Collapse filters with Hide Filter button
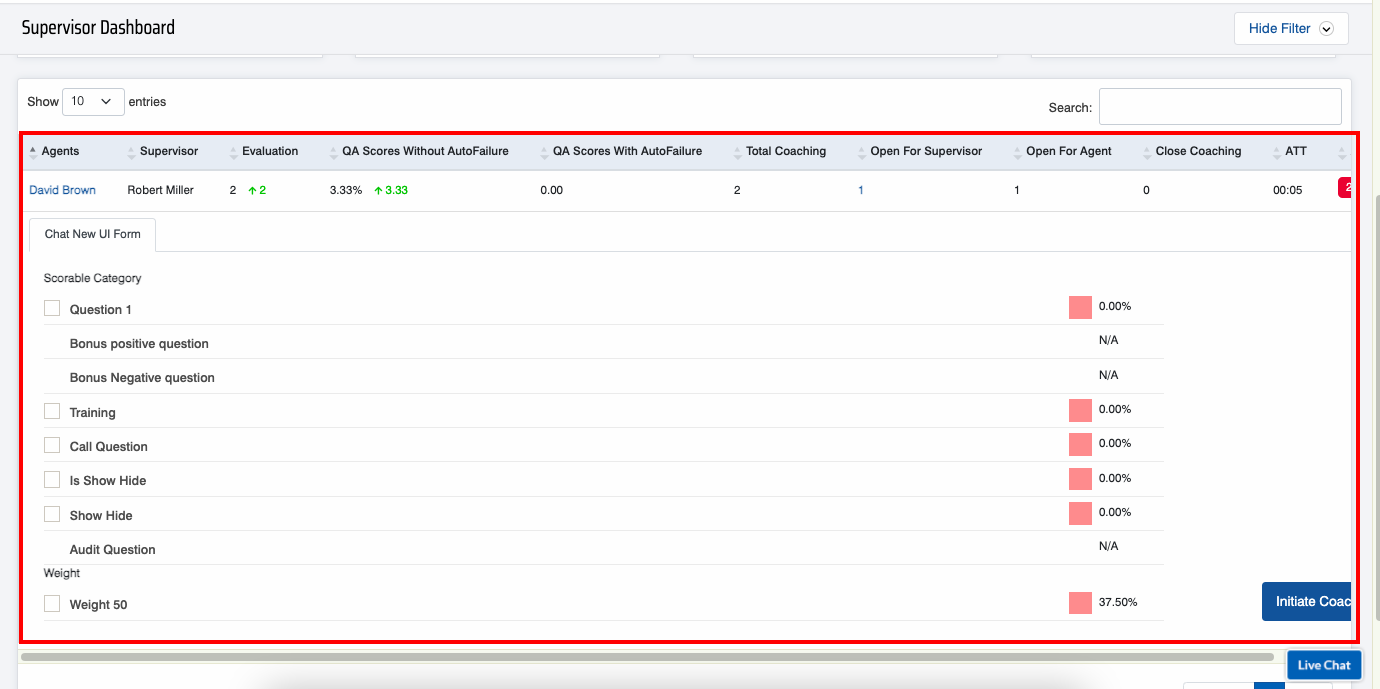Screen dimensions: 1380x689 (x=1290, y=29)
